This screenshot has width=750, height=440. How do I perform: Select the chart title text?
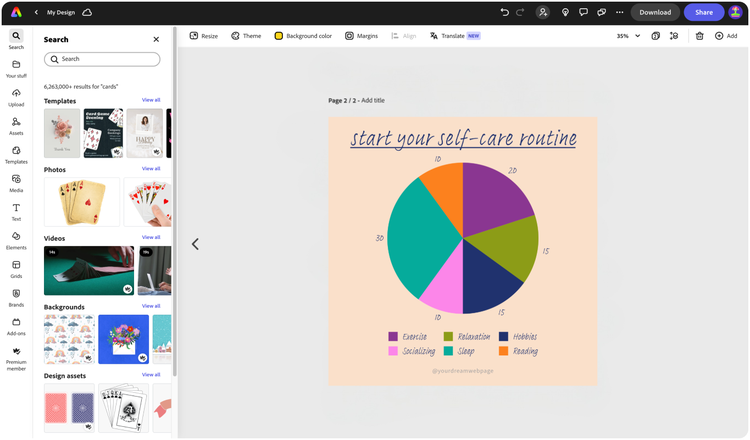tap(463, 139)
